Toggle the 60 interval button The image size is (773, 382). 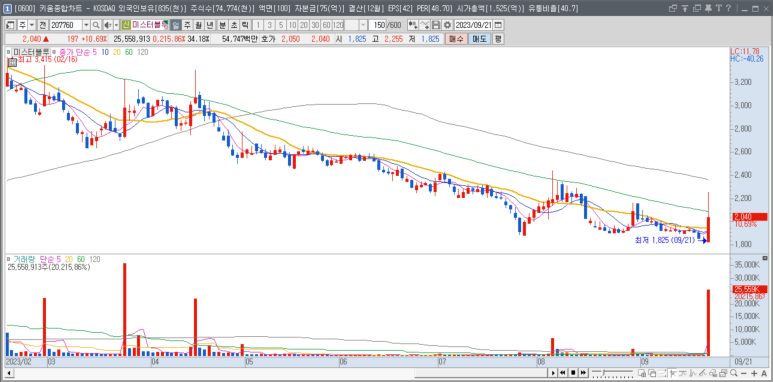tap(326, 25)
